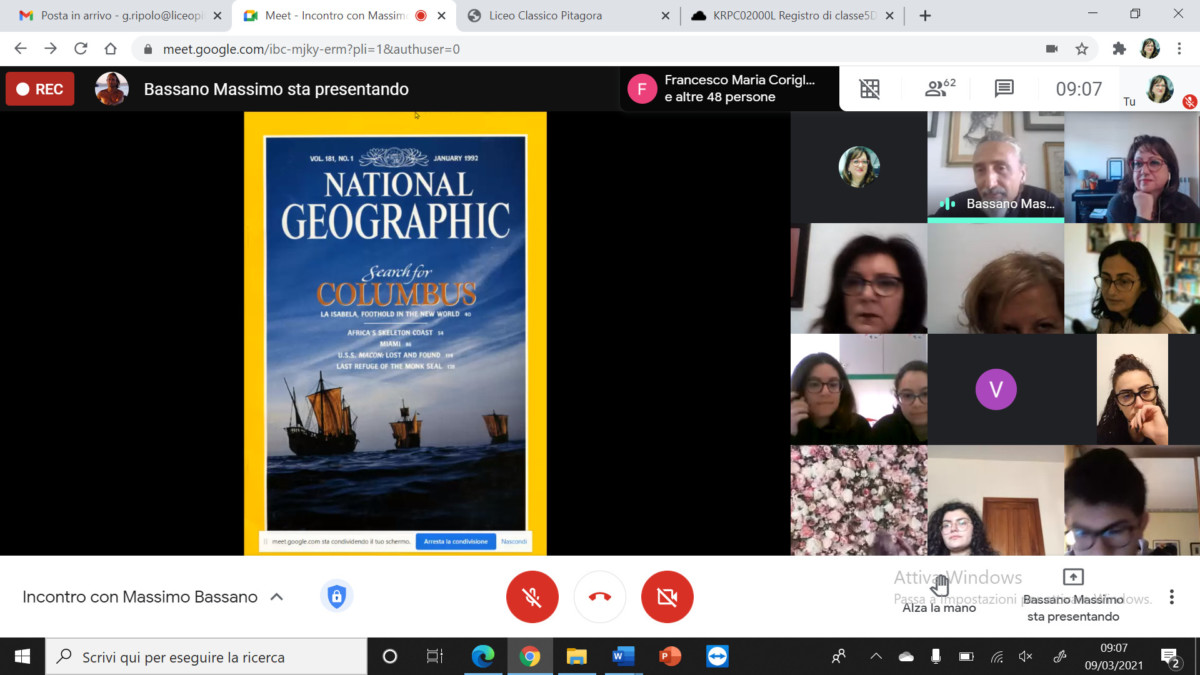The height and width of the screenshot is (675, 1200).
Task: Bookmark this page with star icon
Action: (x=1081, y=49)
